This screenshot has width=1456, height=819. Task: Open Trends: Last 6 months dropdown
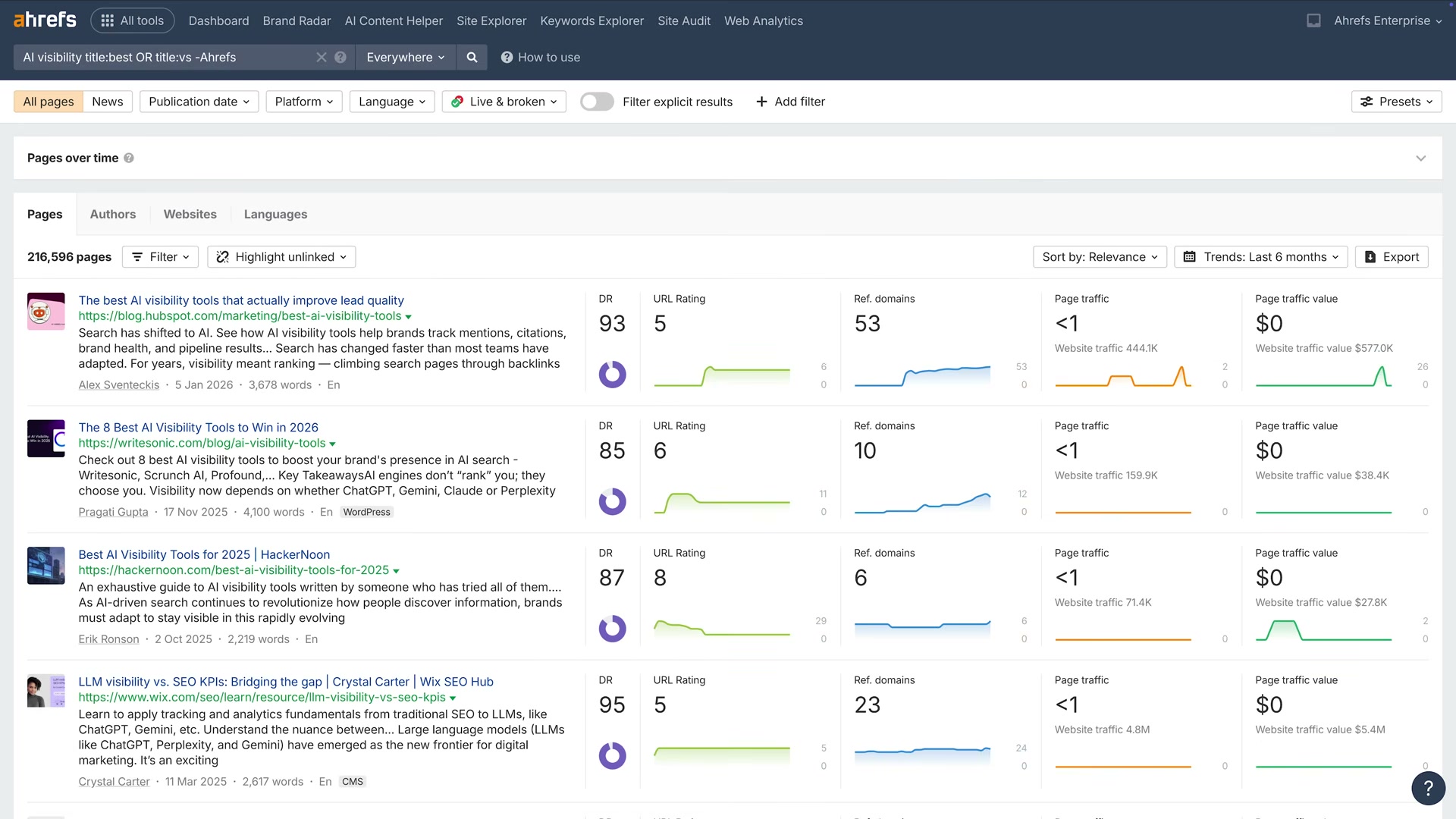pos(1261,257)
